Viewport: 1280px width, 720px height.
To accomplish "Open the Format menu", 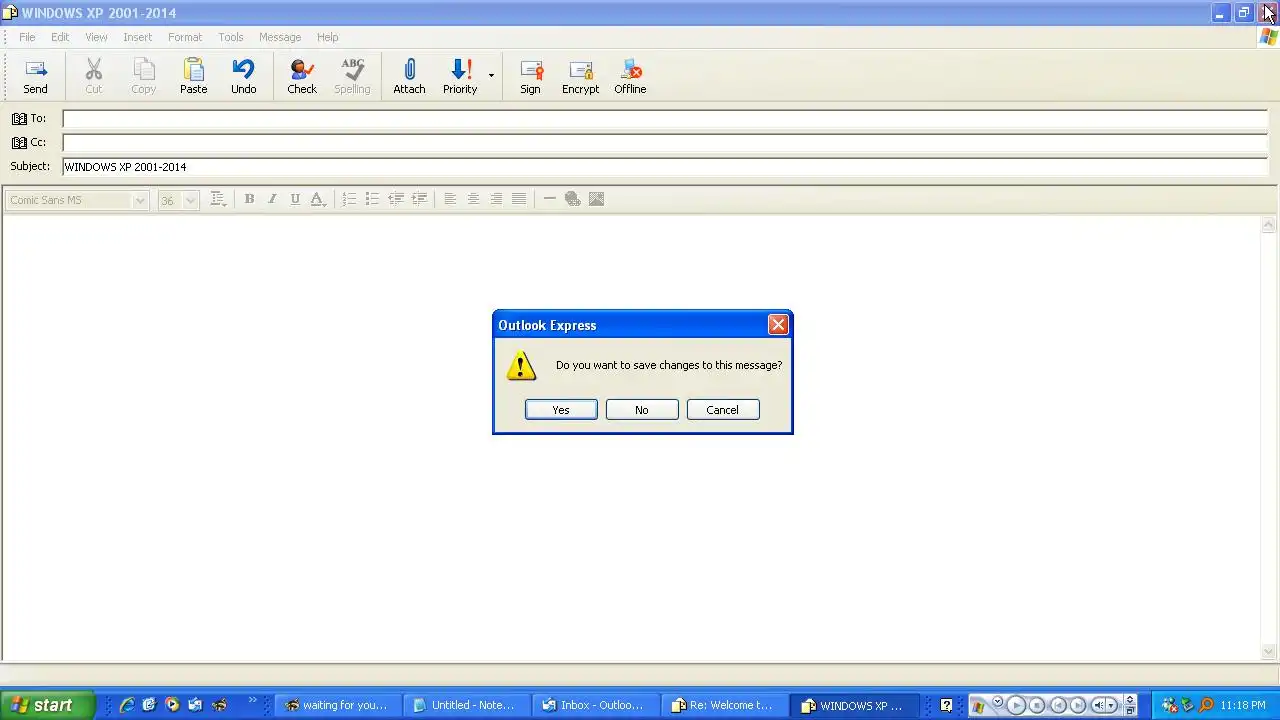I will coord(185,37).
